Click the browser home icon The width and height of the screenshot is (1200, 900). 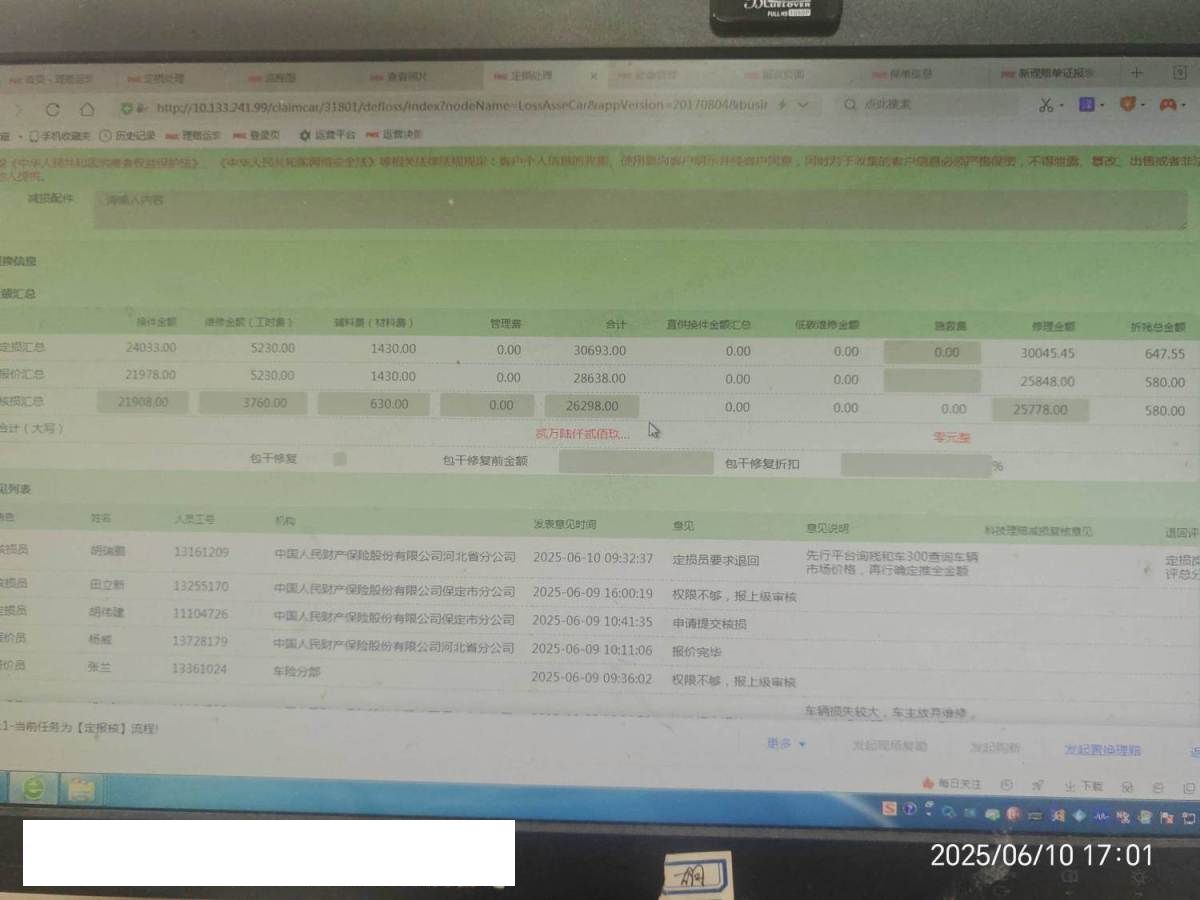(x=87, y=109)
